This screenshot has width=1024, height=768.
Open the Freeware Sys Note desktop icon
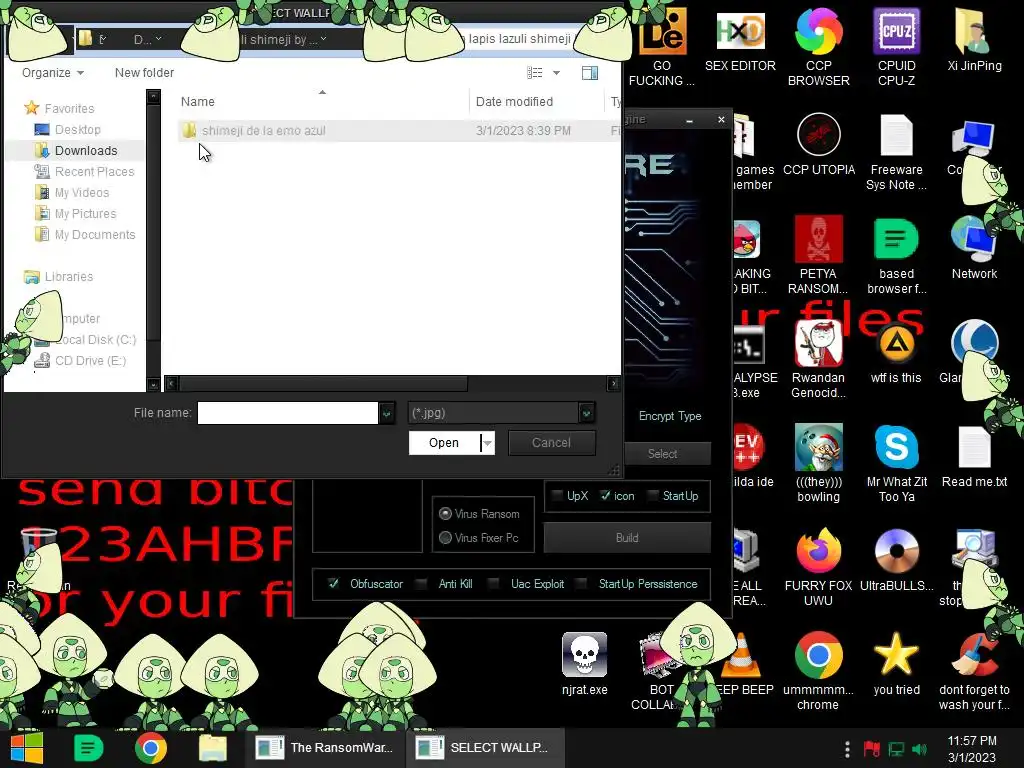[896, 152]
